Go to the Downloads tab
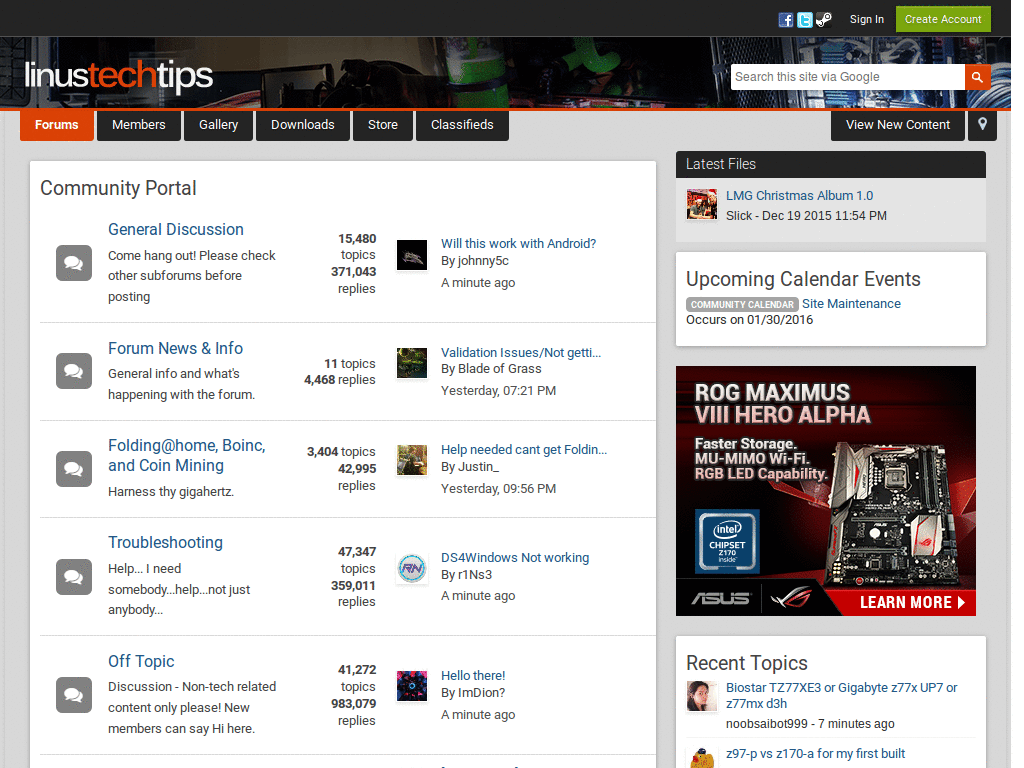The width and height of the screenshot is (1024, 768). (x=302, y=125)
